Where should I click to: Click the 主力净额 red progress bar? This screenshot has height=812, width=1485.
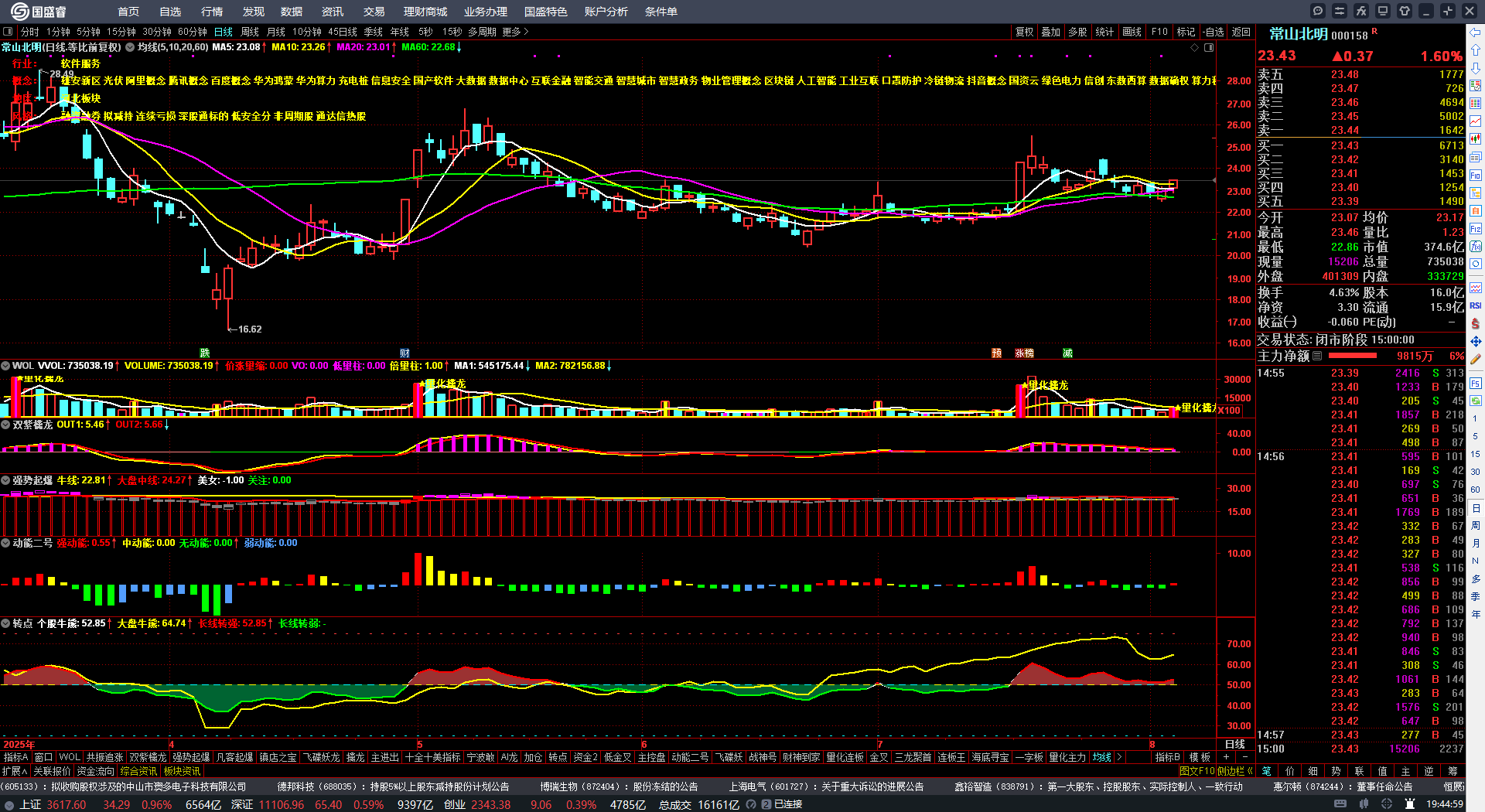(1351, 356)
